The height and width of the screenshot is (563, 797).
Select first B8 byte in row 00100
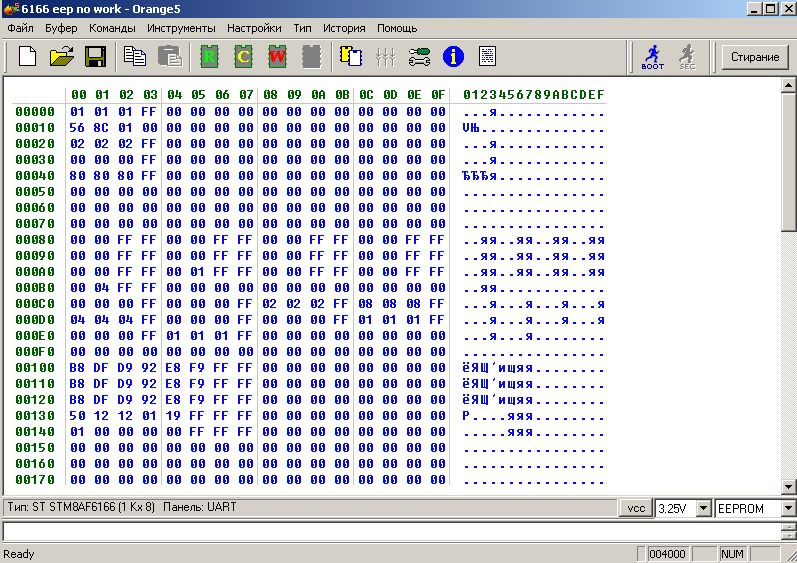(x=77, y=368)
